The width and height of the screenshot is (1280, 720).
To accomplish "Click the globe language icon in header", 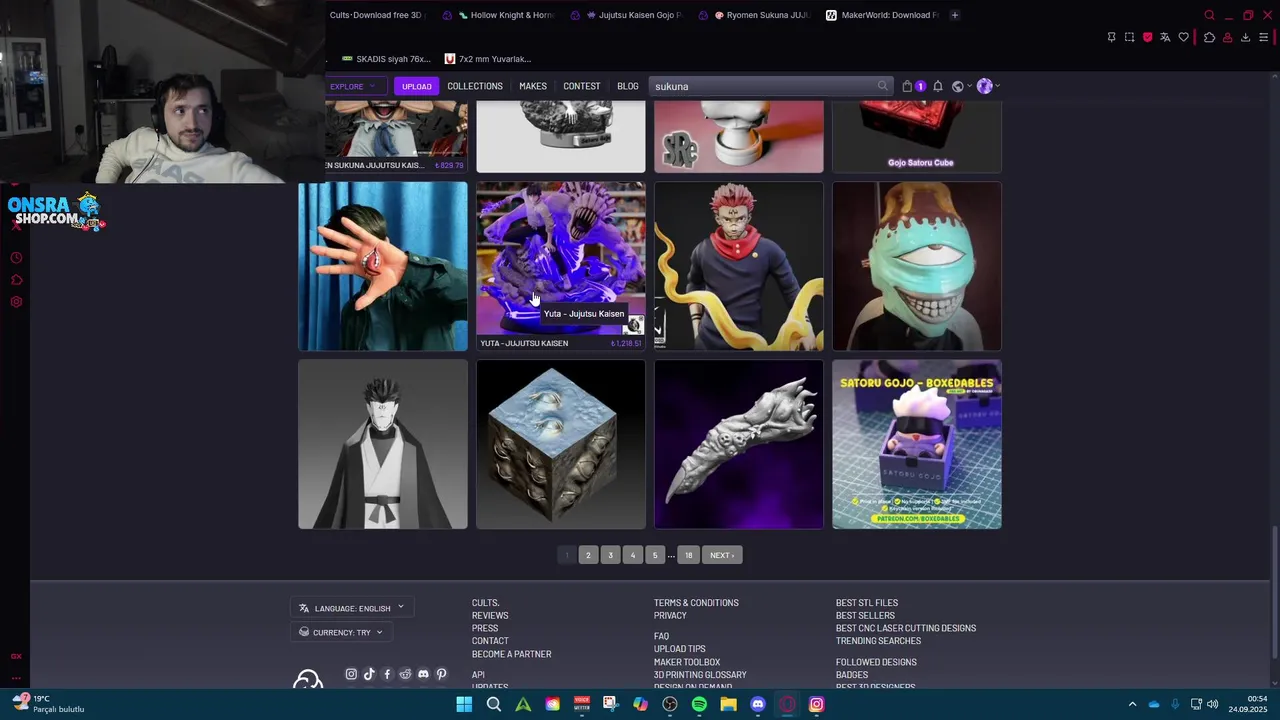I will 957,86.
